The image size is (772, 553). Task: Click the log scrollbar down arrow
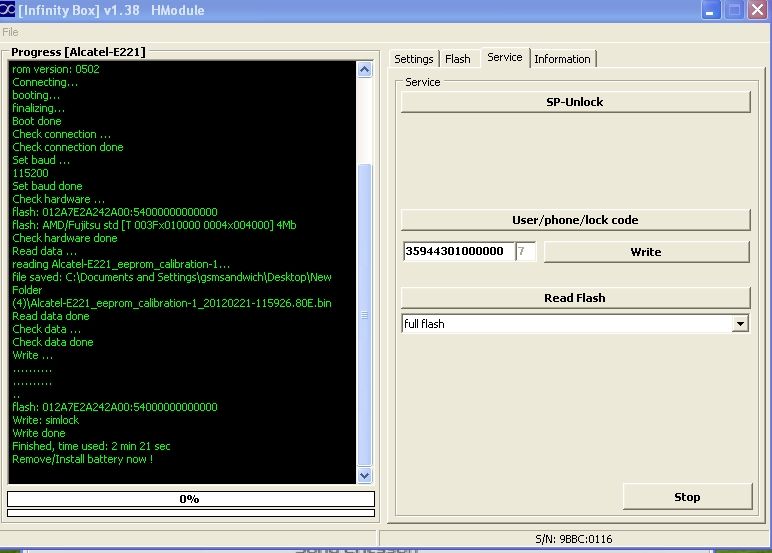364,477
